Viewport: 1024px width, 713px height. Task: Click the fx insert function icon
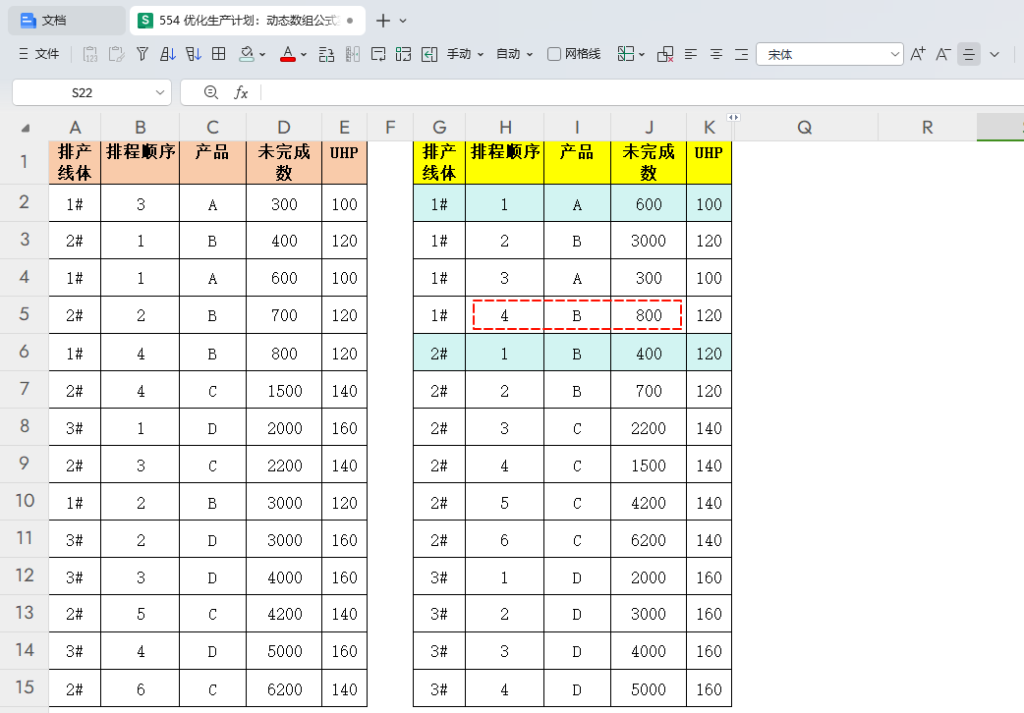point(241,93)
